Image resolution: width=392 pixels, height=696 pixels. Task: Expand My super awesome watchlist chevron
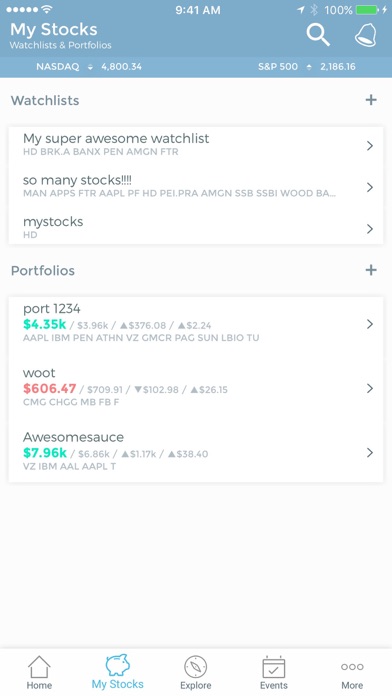(x=370, y=146)
